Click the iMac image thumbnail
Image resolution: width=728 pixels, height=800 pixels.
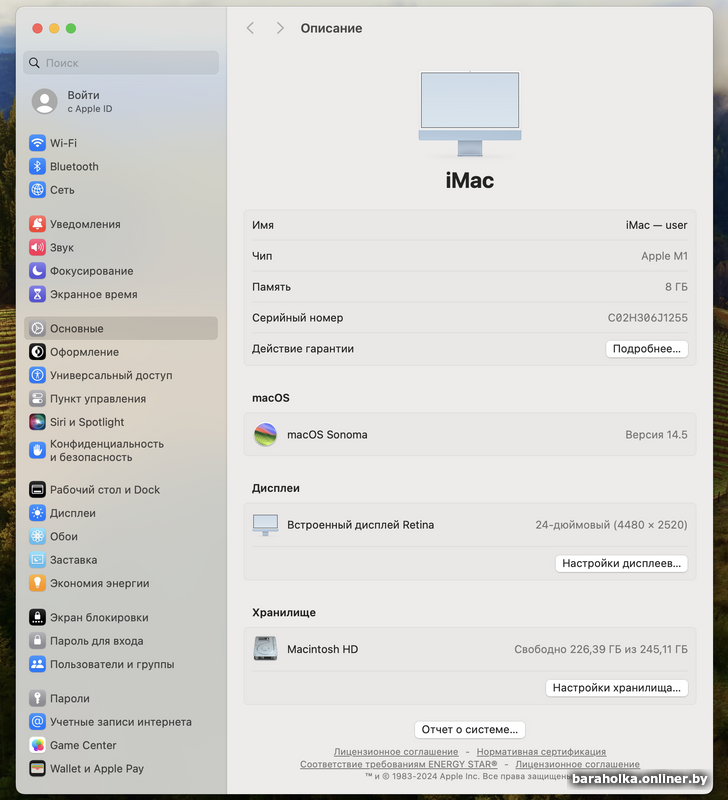click(x=470, y=113)
